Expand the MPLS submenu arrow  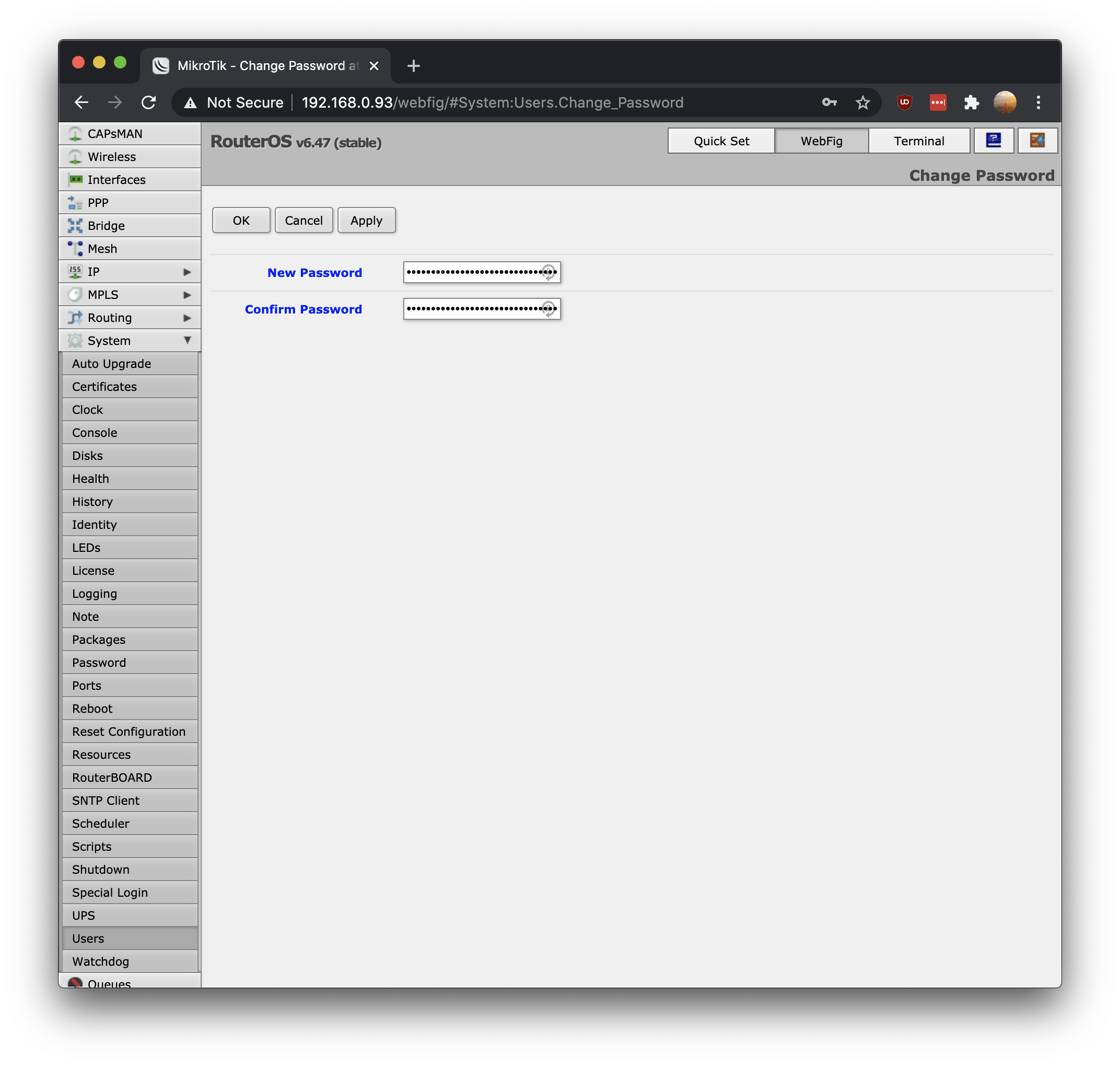pos(187,294)
